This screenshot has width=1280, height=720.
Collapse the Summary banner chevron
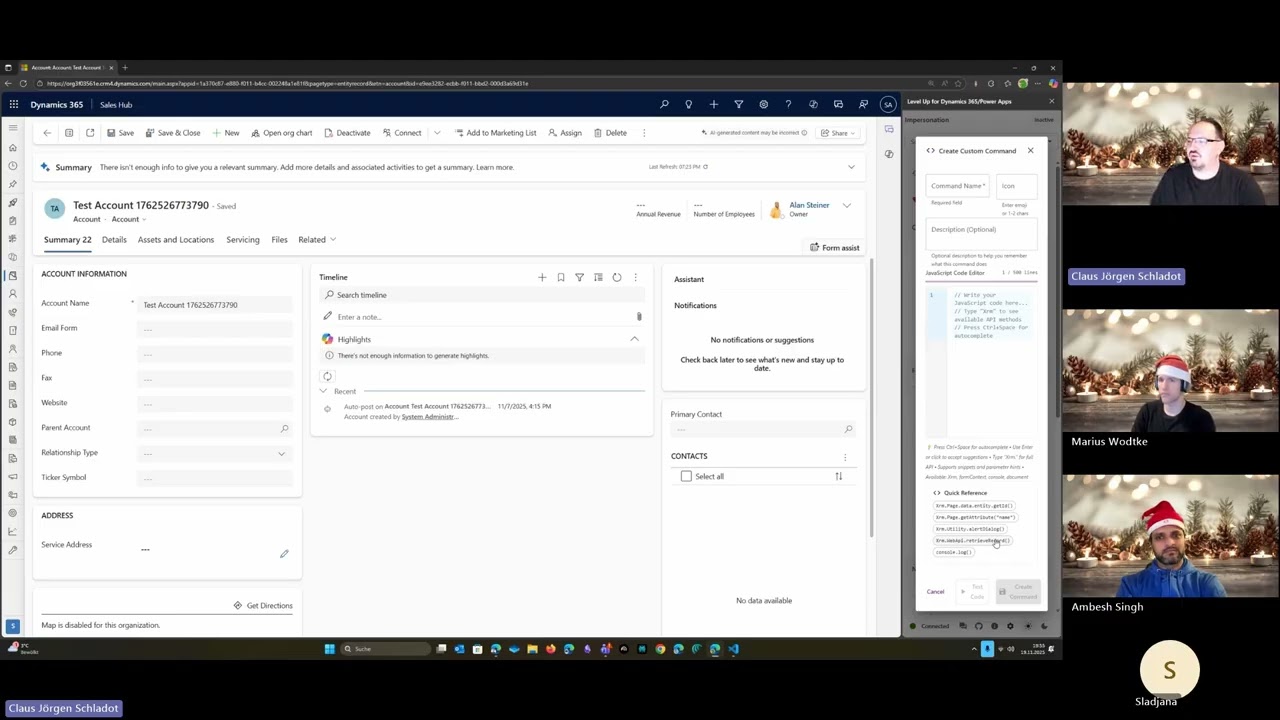851,167
